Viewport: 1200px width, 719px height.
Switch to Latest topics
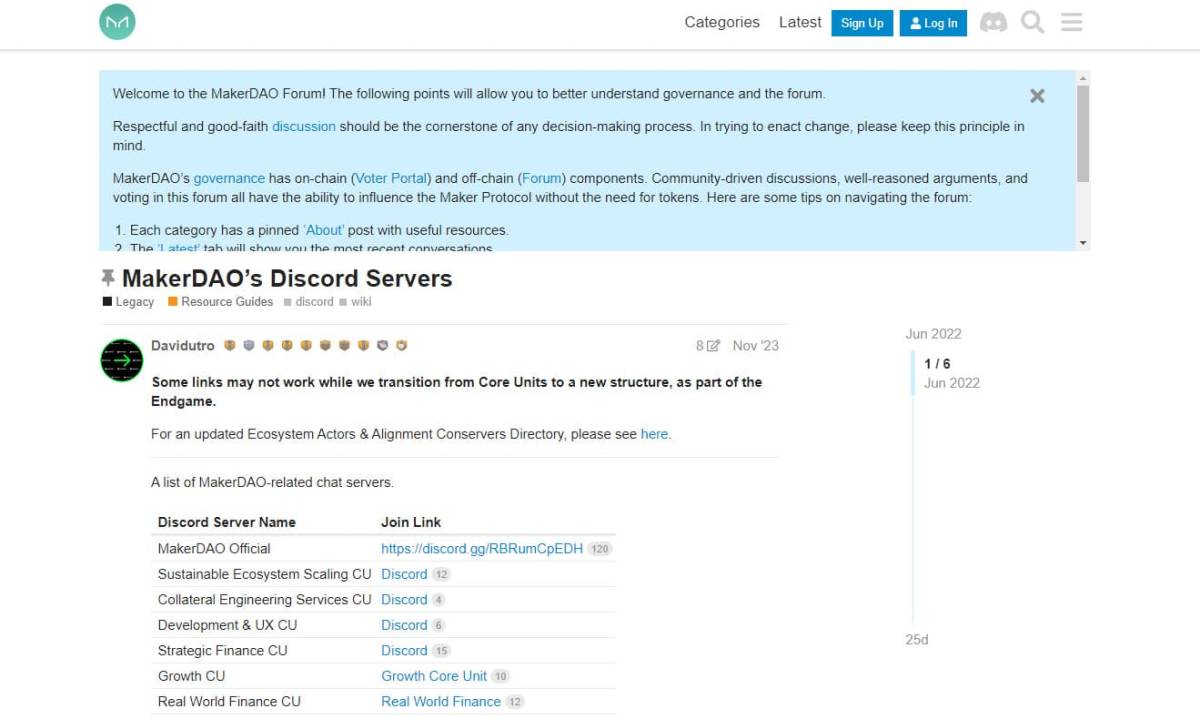pos(799,22)
